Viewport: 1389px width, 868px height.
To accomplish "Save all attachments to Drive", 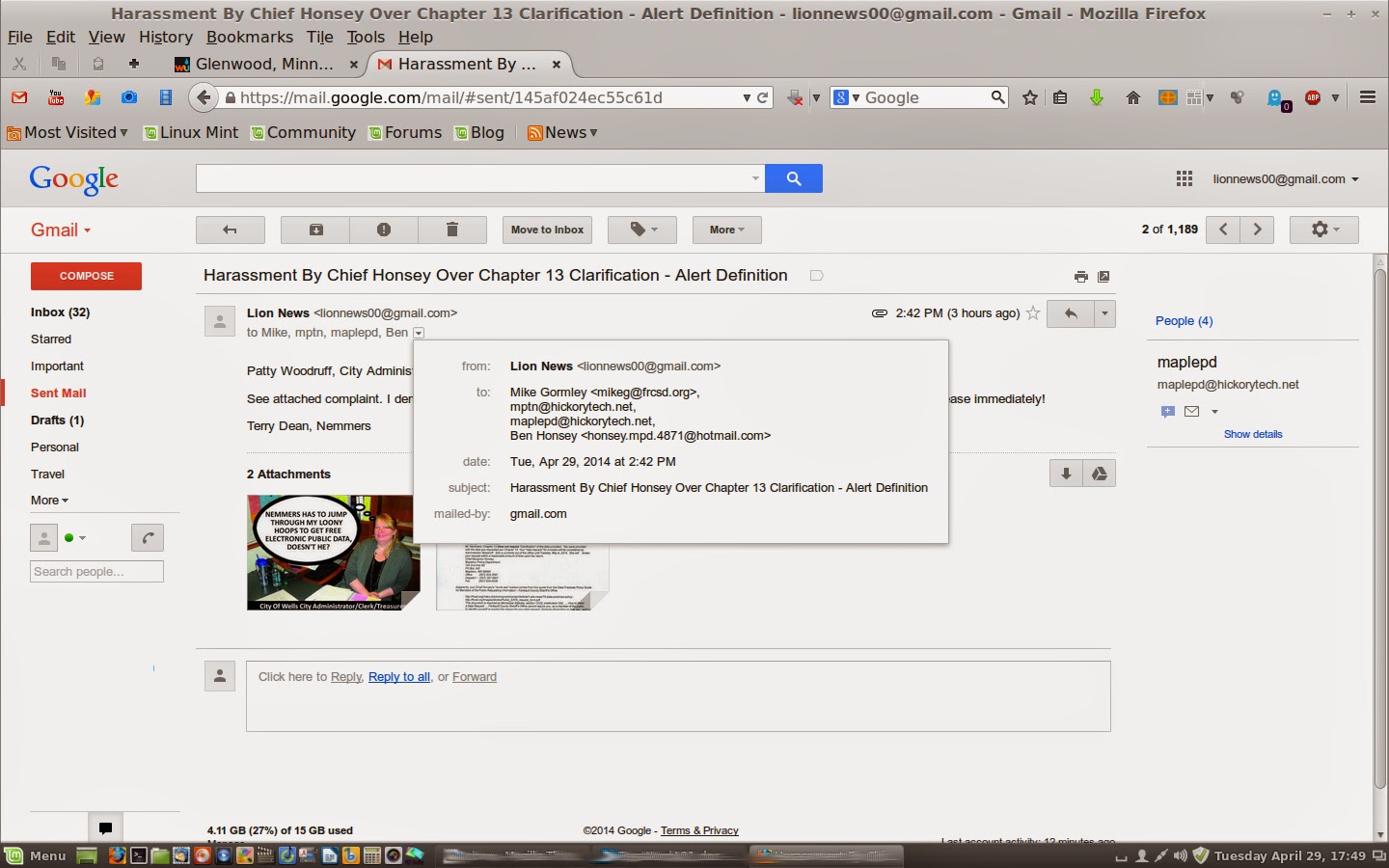I will (1099, 474).
